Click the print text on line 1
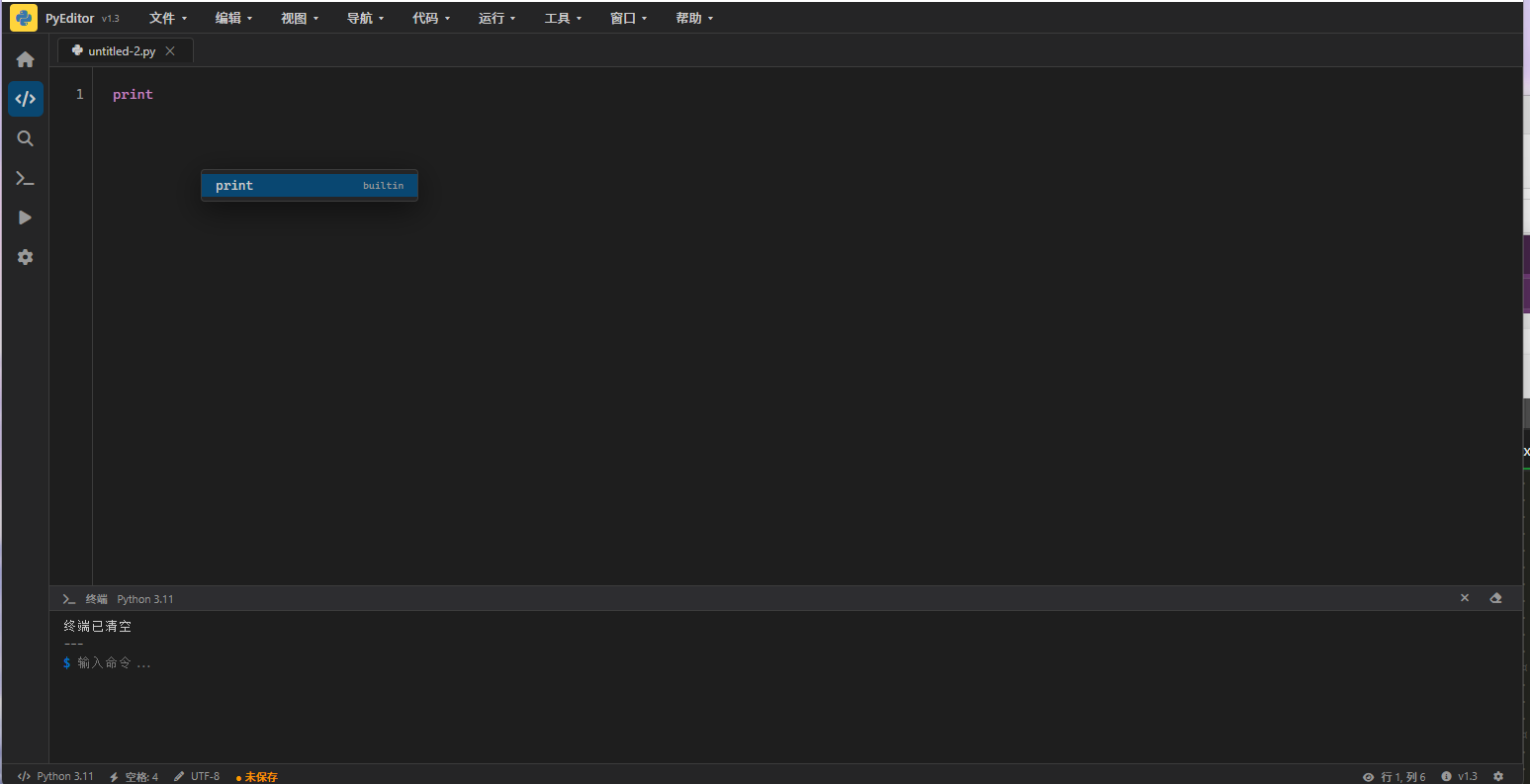 tap(133, 94)
